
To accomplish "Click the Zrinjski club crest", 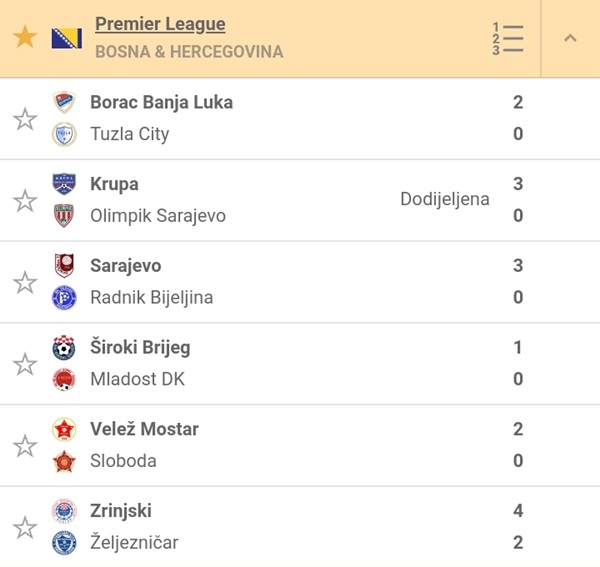I will [x=64, y=511].
